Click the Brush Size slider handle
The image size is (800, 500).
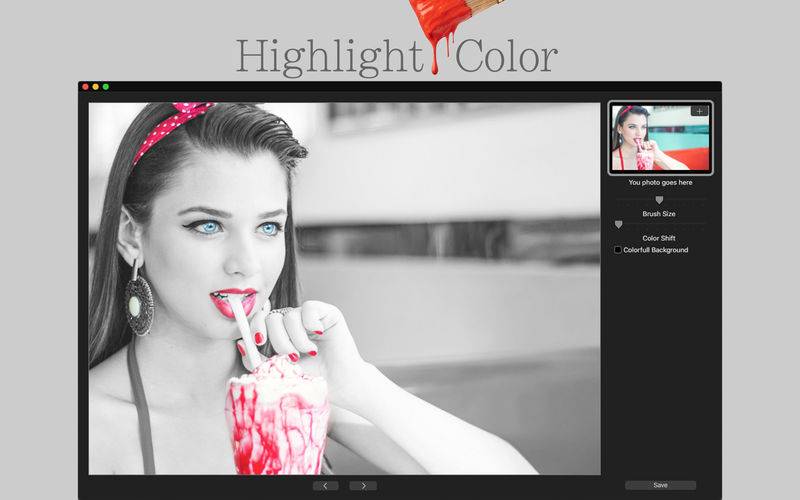(659, 200)
